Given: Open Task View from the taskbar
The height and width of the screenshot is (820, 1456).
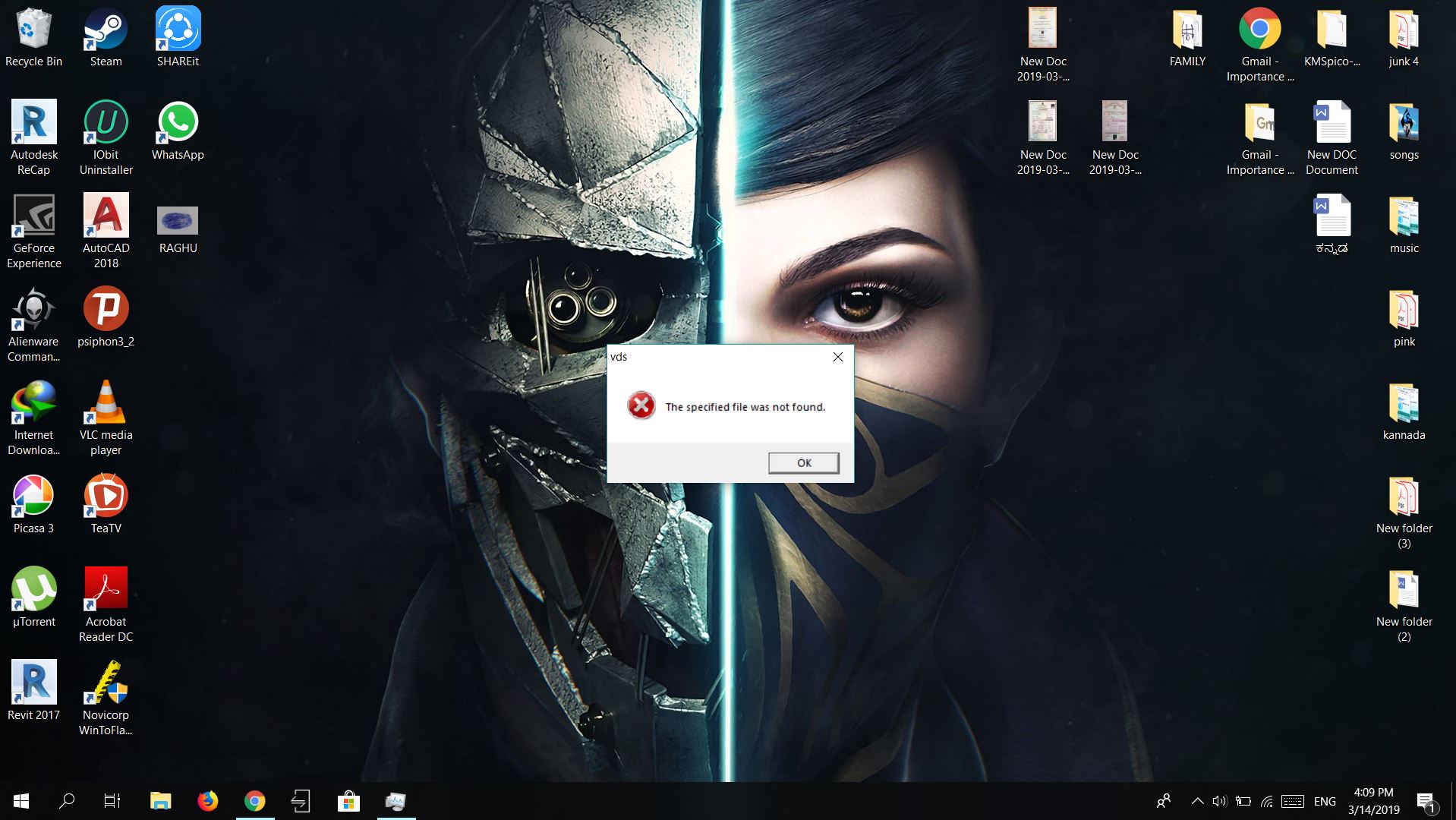Looking at the screenshot, I should [x=112, y=801].
